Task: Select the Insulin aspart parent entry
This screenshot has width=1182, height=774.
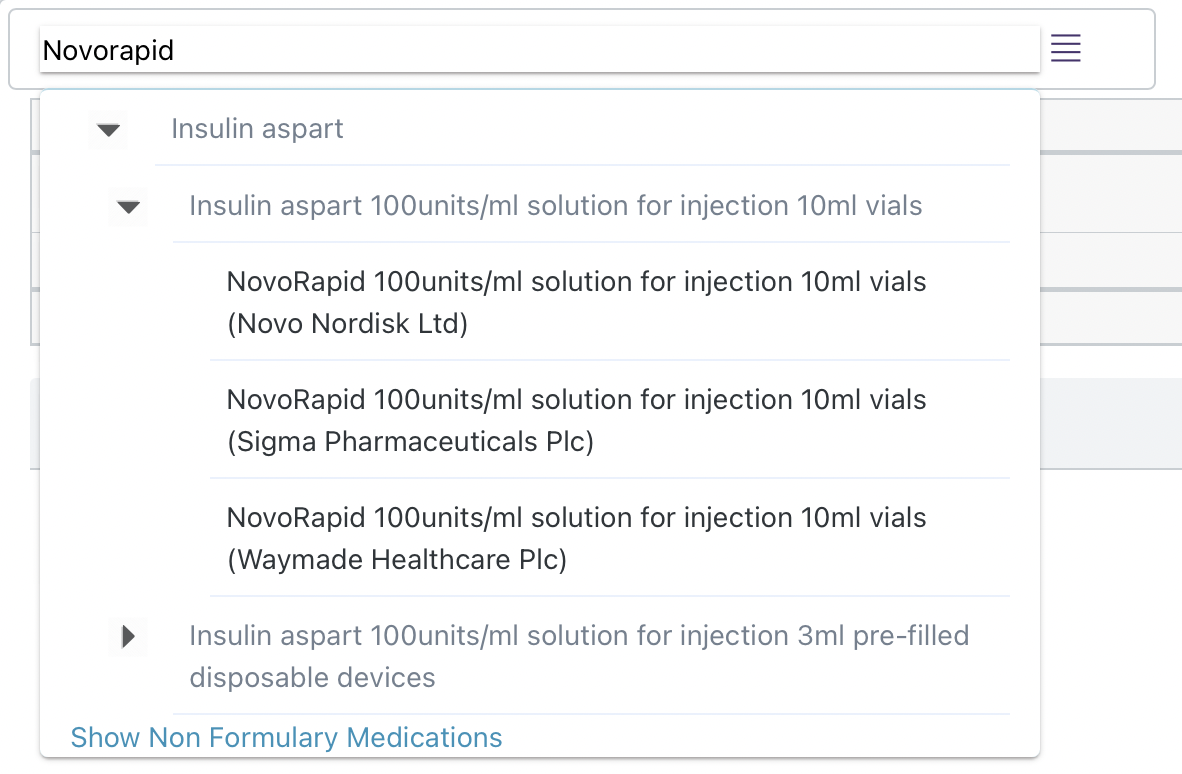Action: (257, 129)
